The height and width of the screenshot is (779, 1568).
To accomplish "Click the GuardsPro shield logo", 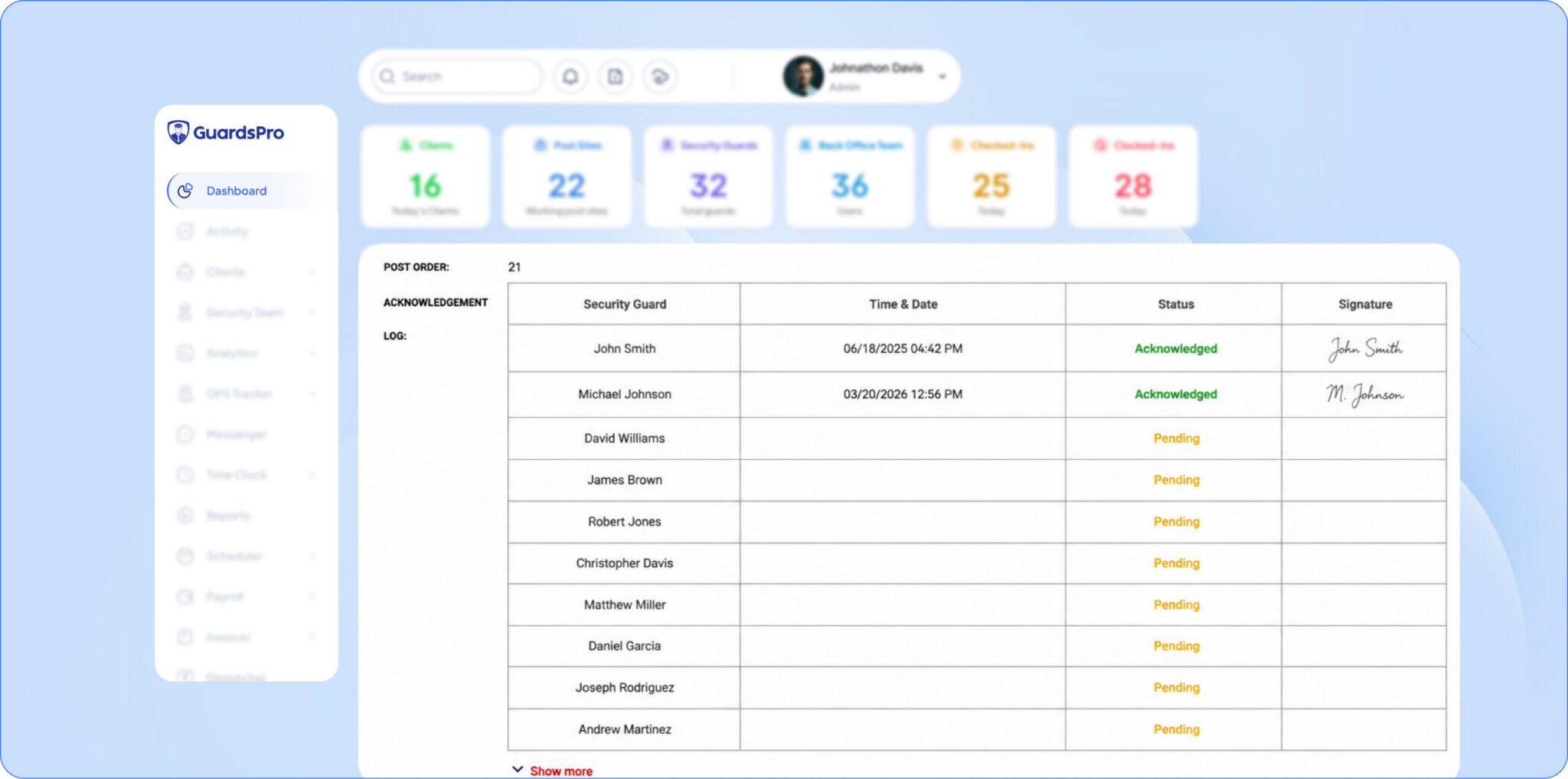I will click(178, 132).
